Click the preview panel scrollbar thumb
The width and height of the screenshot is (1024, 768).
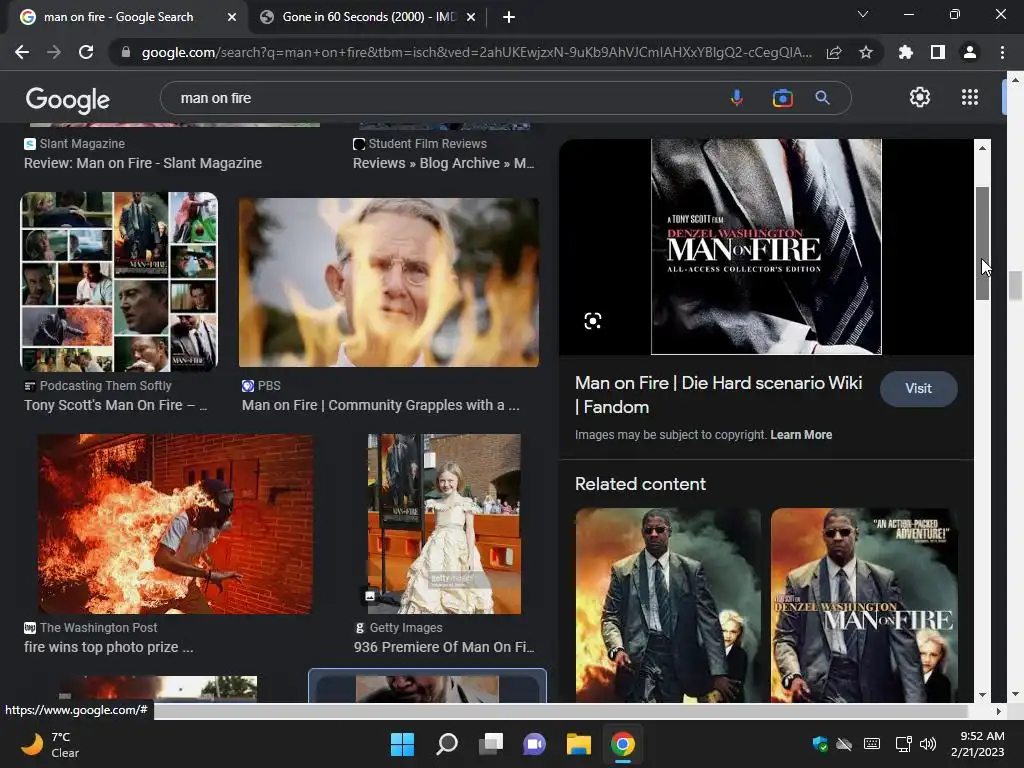coord(982,243)
